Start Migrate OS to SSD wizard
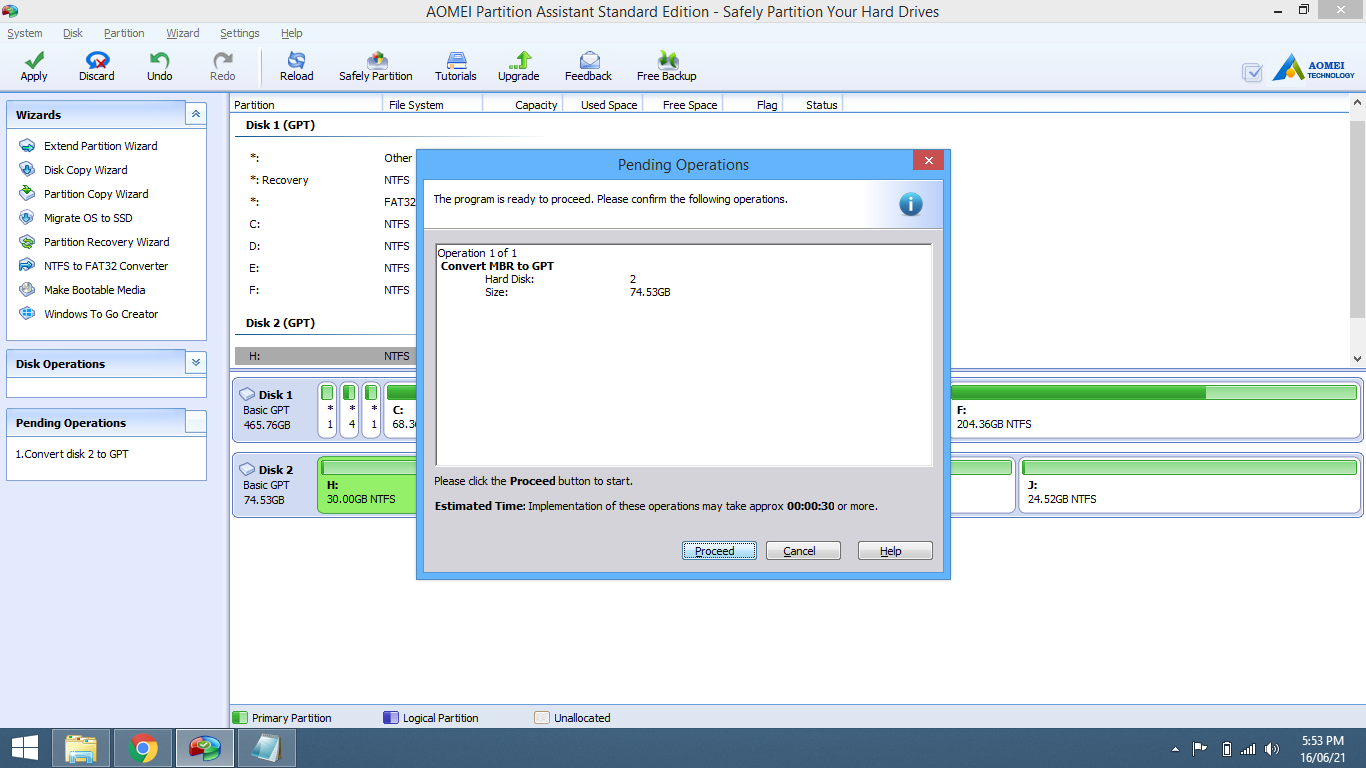The width and height of the screenshot is (1366, 768). (x=88, y=218)
